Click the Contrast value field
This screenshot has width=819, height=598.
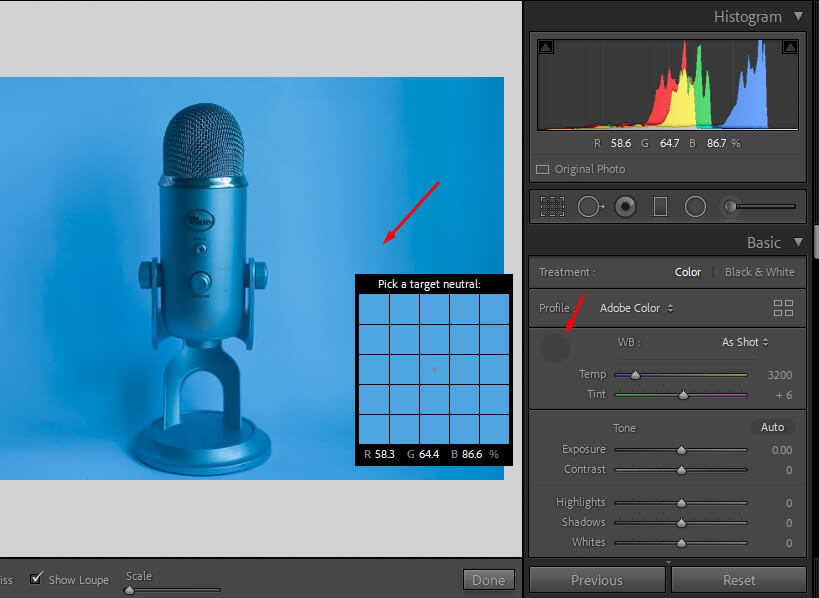coord(789,470)
